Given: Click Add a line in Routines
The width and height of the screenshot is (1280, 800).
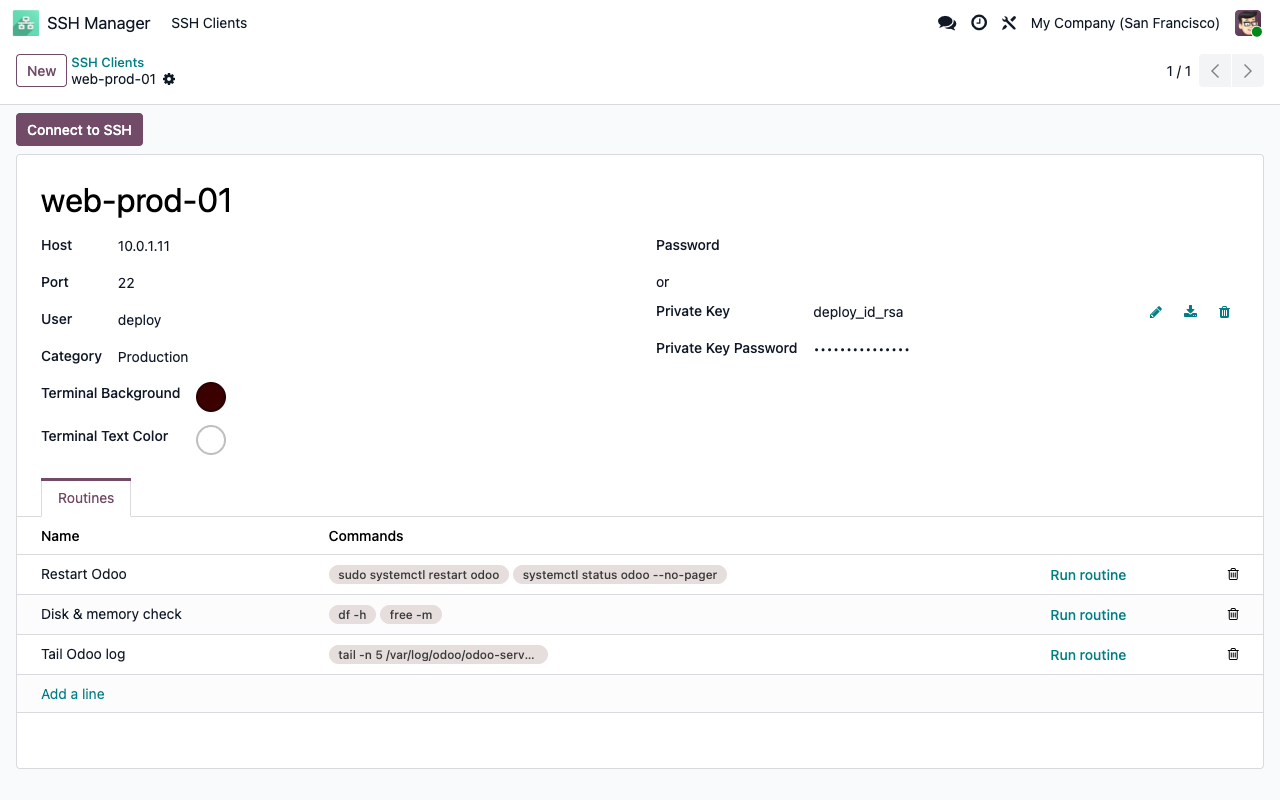Looking at the screenshot, I should (x=73, y=694).
